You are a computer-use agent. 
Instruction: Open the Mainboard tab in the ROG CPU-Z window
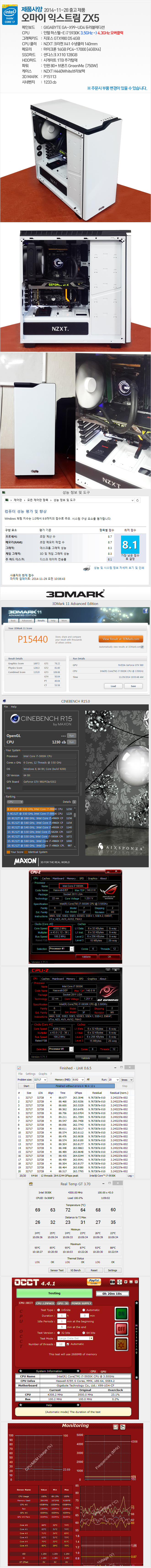pos(58,878)
